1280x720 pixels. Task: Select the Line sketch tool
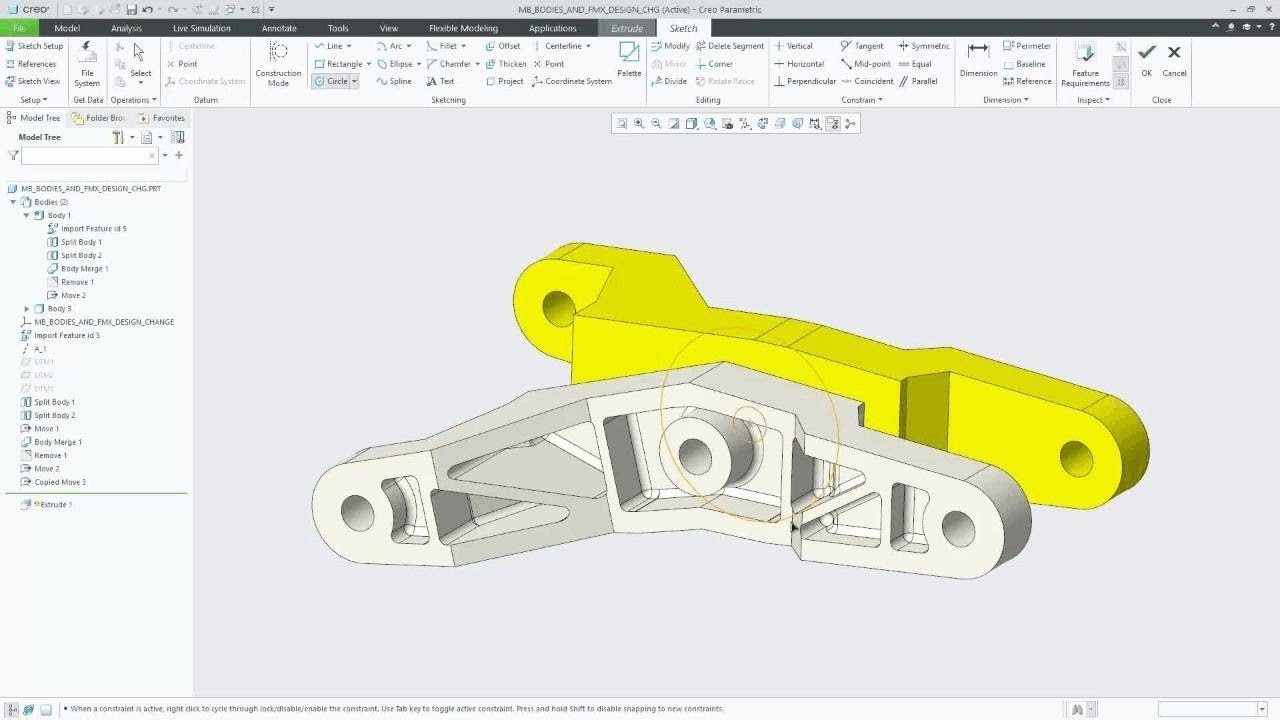pyautogui.click(x=328, y=46)
